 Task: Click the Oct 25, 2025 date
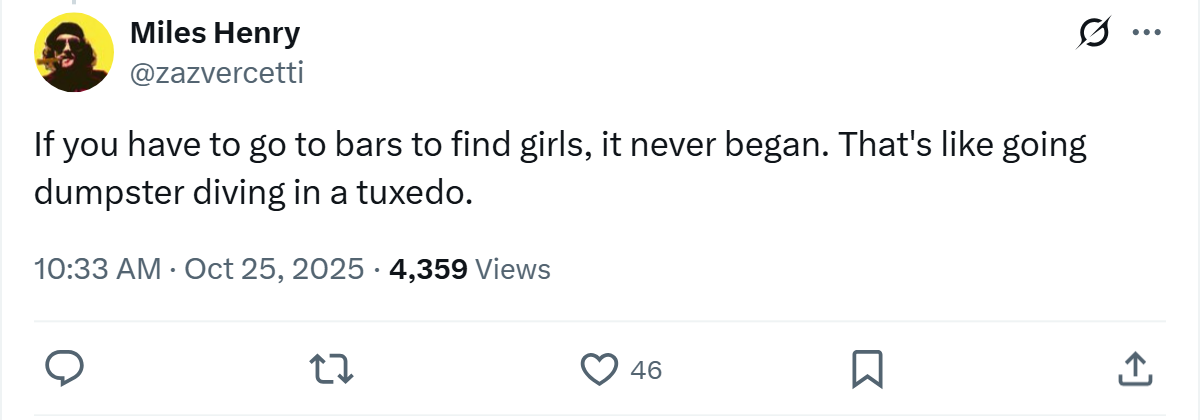275,269
